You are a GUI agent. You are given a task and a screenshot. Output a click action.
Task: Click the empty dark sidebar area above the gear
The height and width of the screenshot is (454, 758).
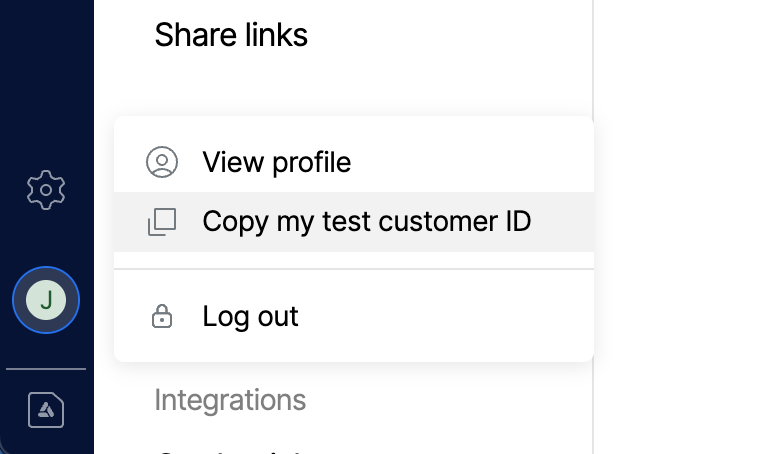(46, 80)
